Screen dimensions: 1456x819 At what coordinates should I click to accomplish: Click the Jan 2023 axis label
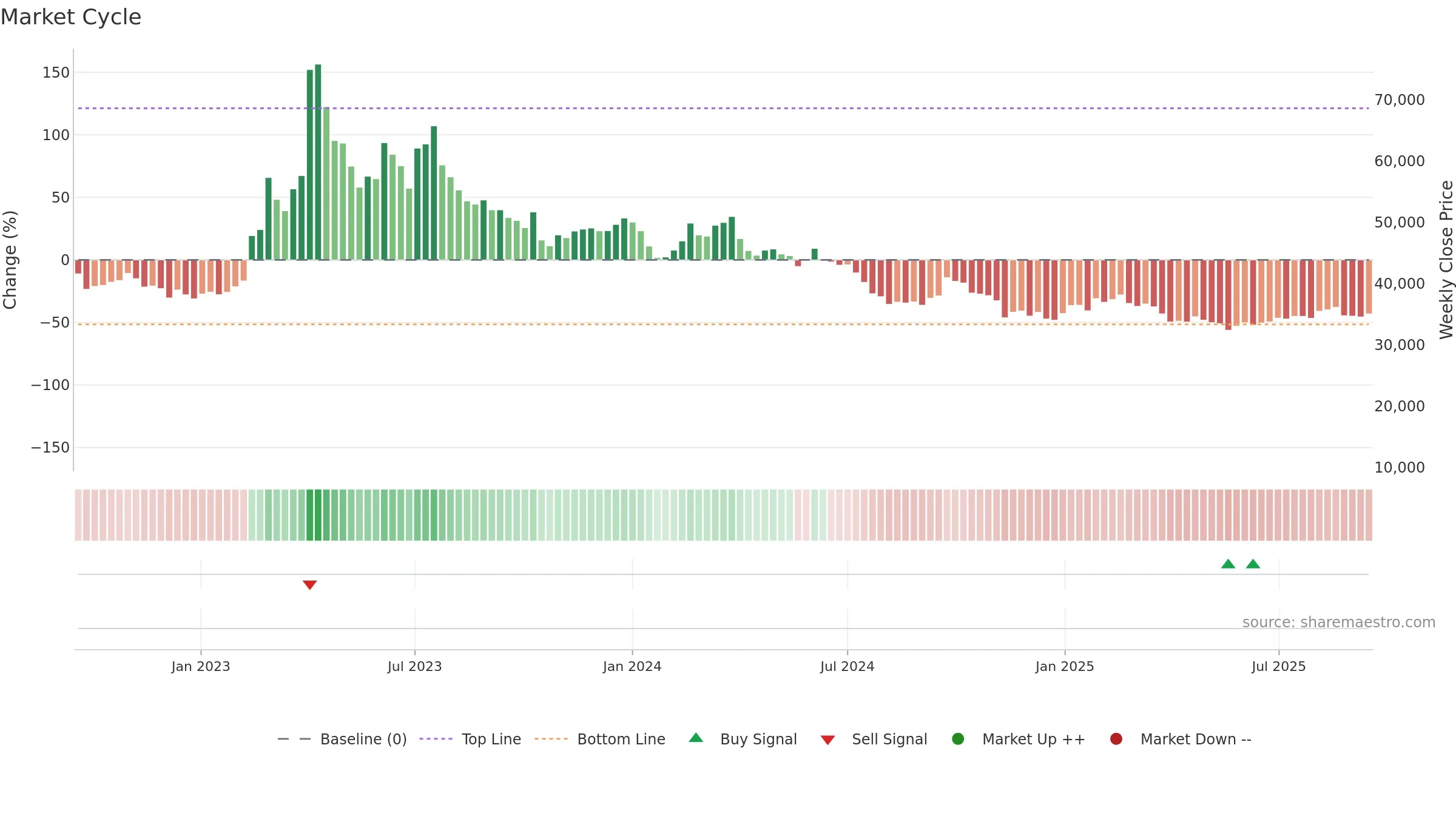[x=201, y=666]
